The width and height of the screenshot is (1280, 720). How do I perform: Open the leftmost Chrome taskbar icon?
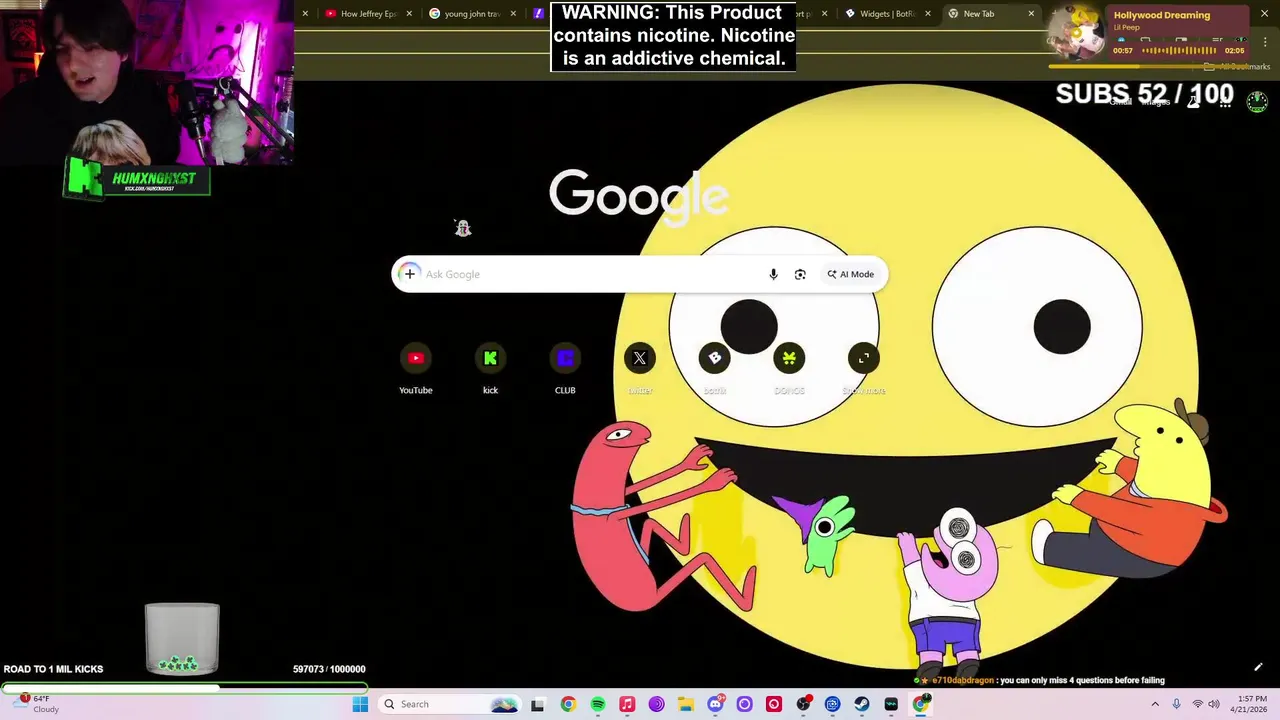[568, 704]
